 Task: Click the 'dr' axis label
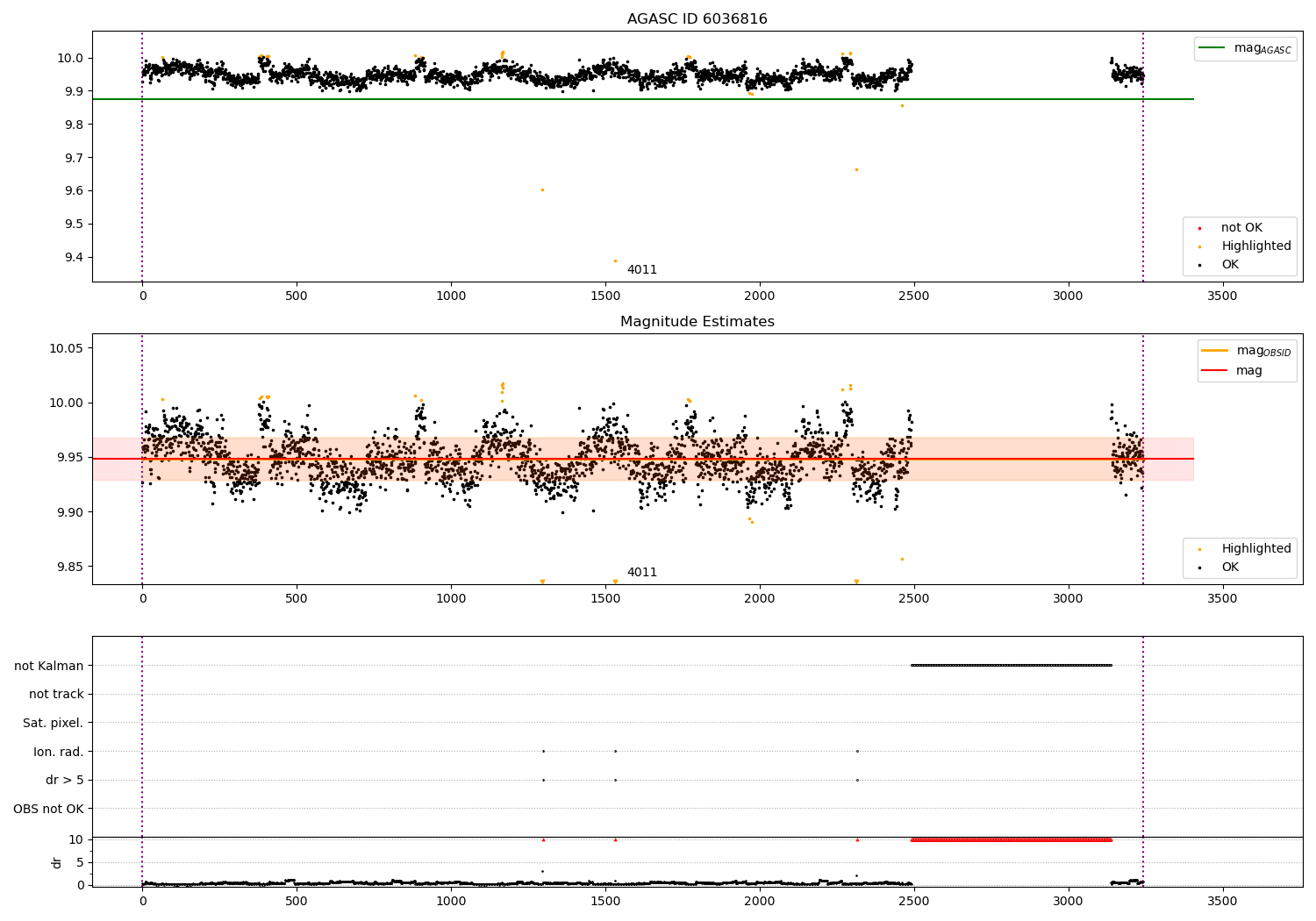click(57, 862)
